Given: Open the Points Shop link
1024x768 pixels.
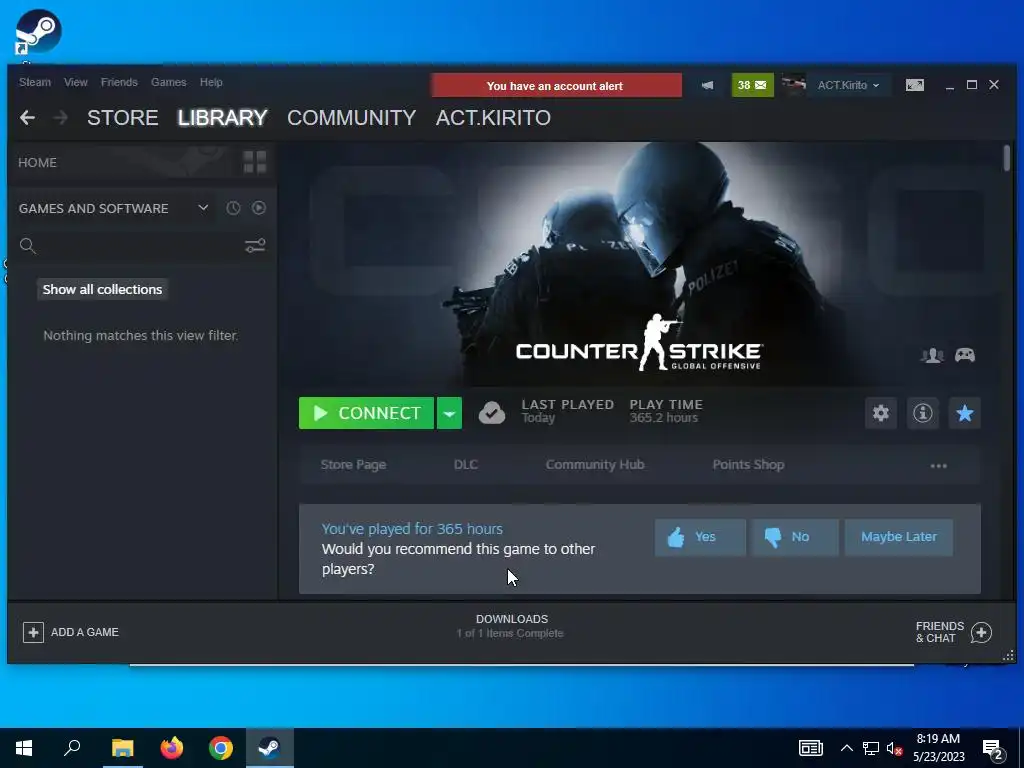Looking at the screenshot, I should (748, 464).
